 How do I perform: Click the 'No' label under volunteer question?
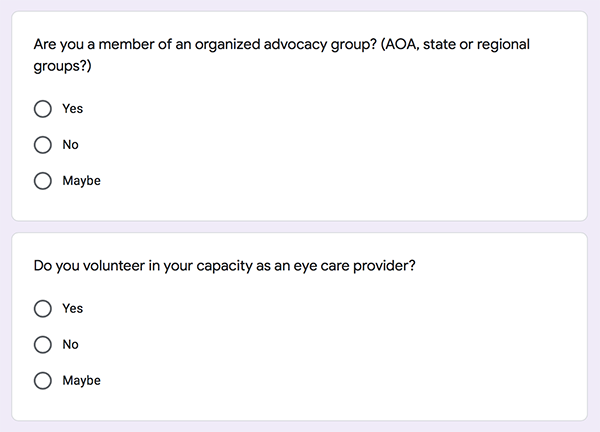(70, 345)
